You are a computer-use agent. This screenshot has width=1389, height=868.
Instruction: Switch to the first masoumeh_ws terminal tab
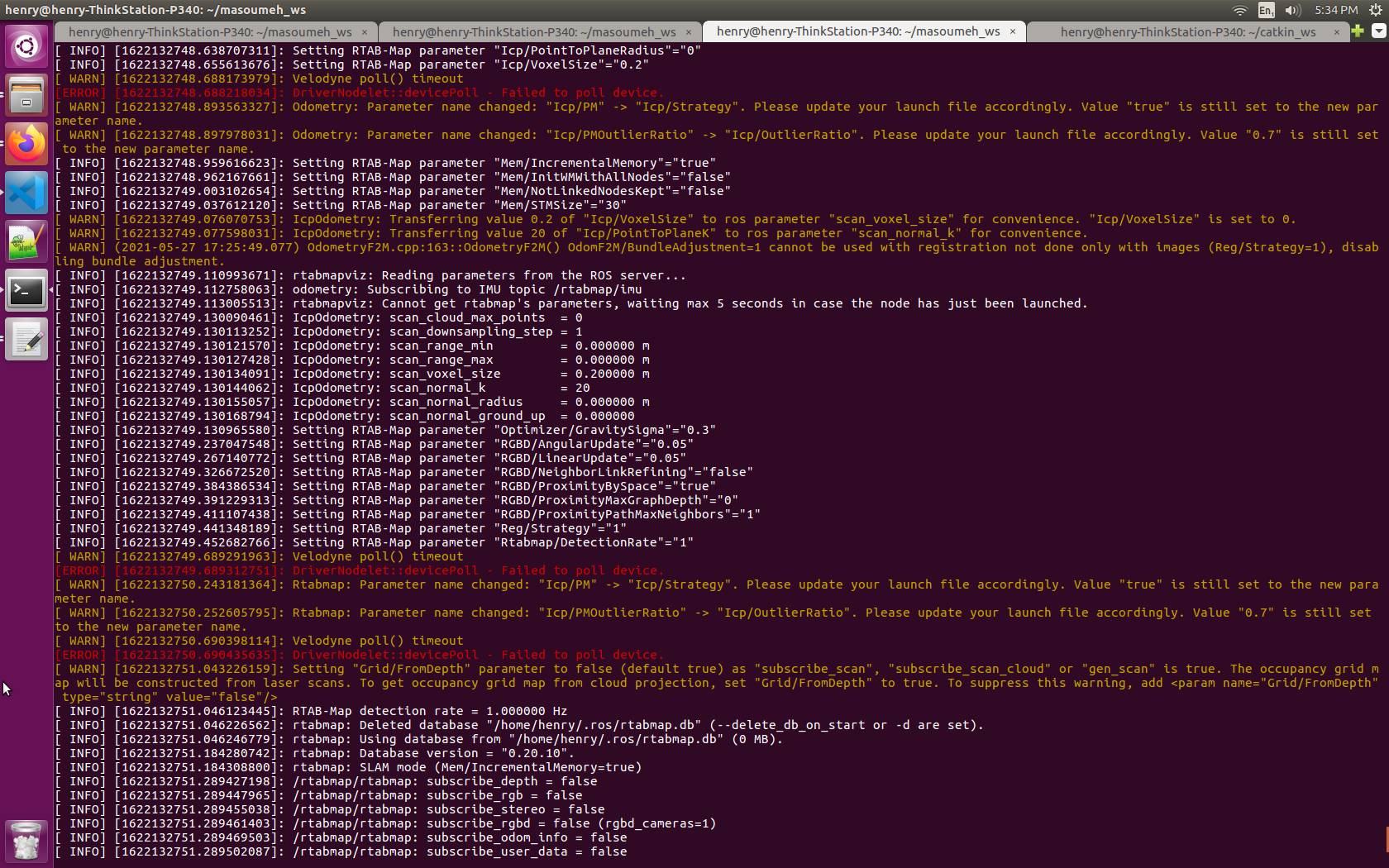[x=210, y=32]
